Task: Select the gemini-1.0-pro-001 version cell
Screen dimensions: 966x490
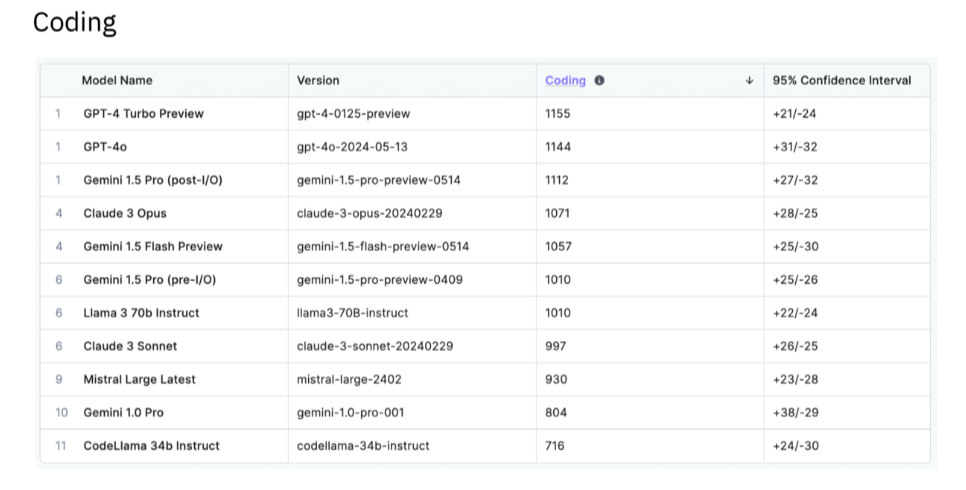Action: pyautogui.click(x=350, y=413)
